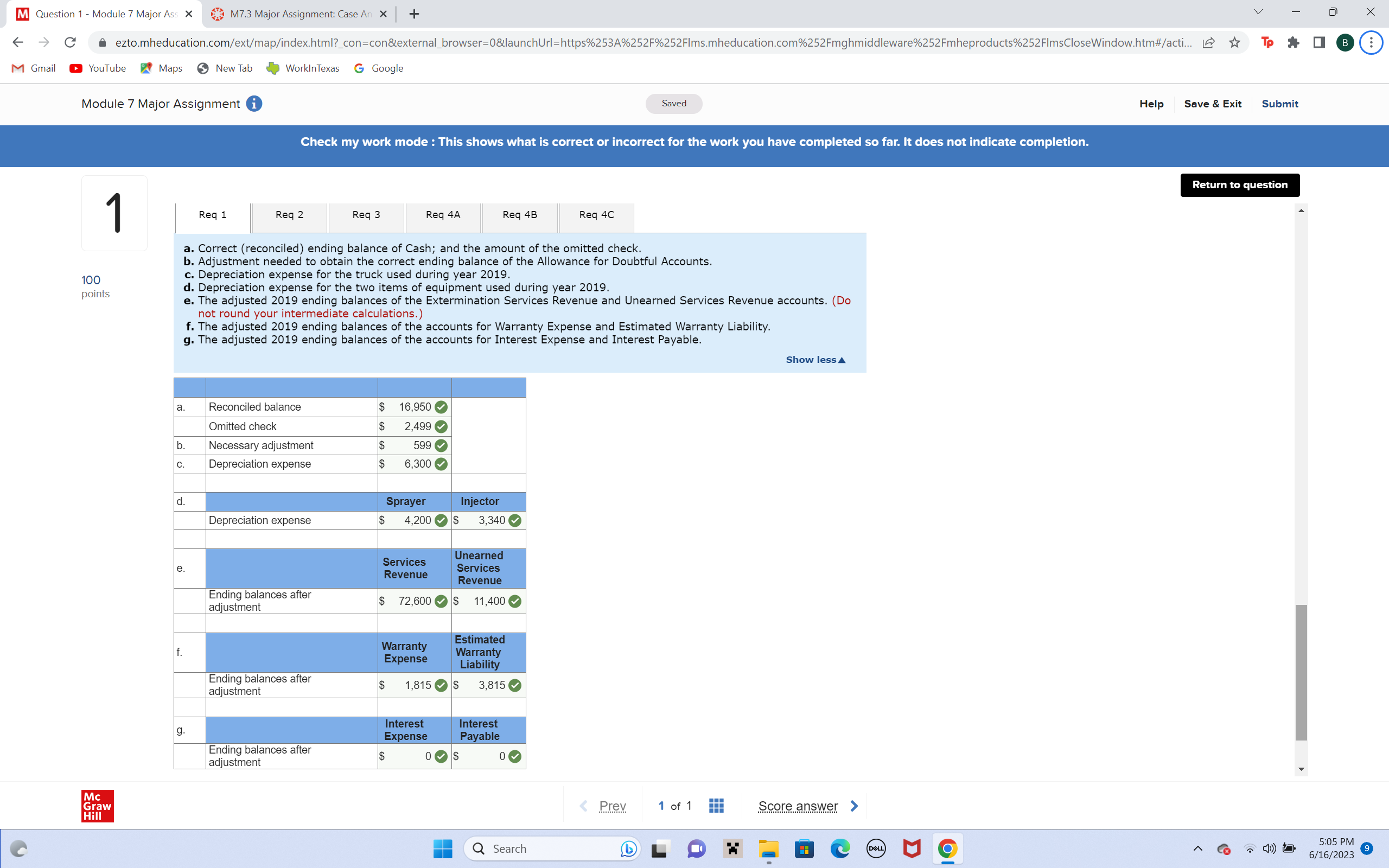1389x868 pixels.
Task: Open the question grid navigator icon
Action: click(716, 806)
